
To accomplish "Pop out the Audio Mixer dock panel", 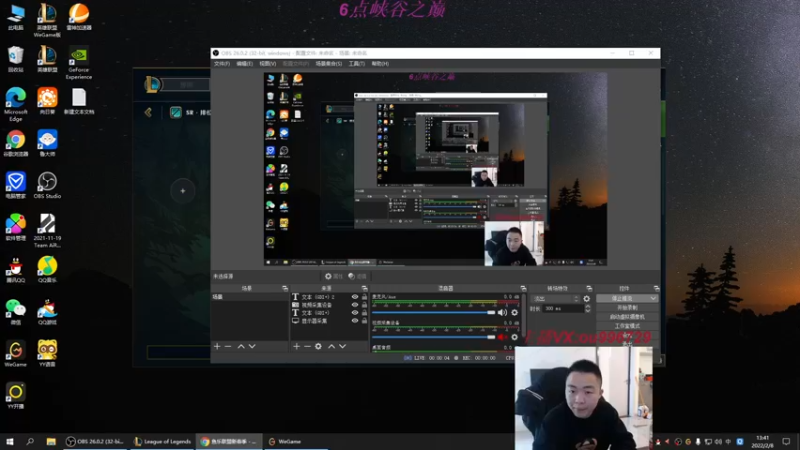I will 523,288.
